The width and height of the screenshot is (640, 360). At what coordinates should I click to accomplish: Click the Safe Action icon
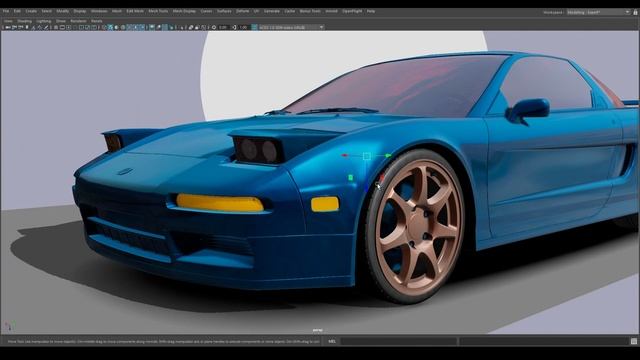87,27
